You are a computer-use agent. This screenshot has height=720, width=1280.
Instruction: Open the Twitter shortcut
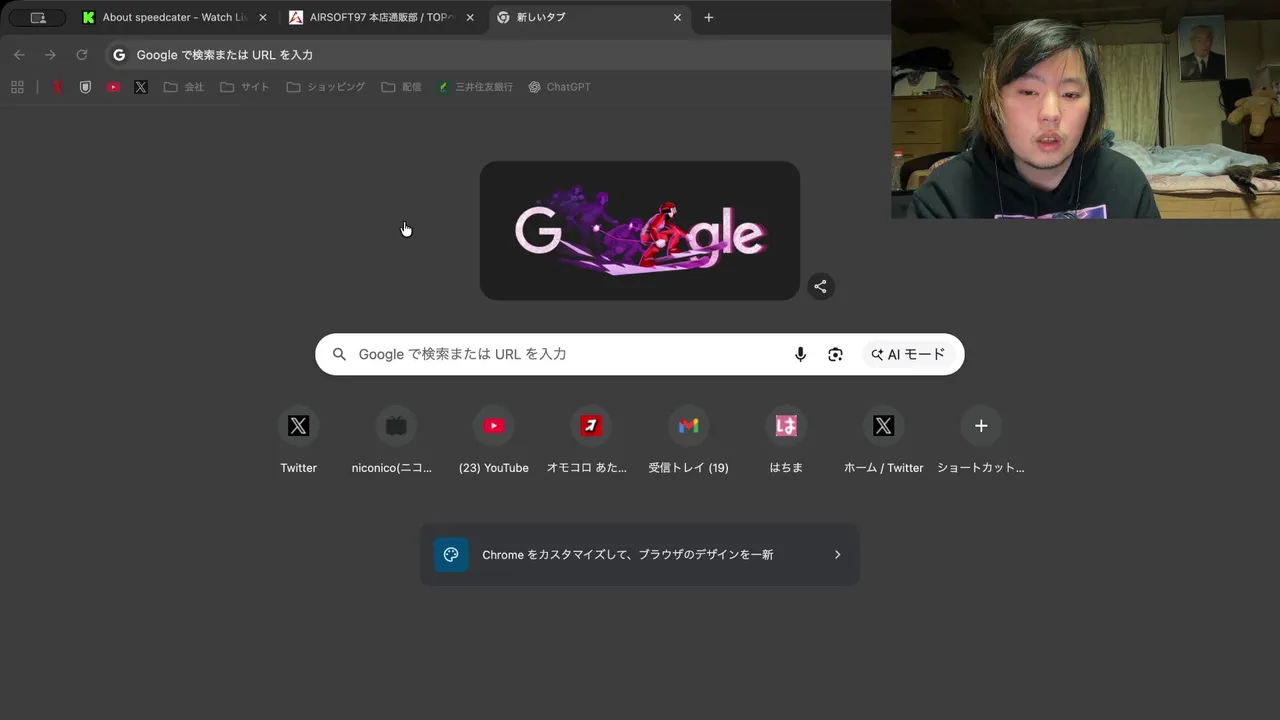click(298, 440)
